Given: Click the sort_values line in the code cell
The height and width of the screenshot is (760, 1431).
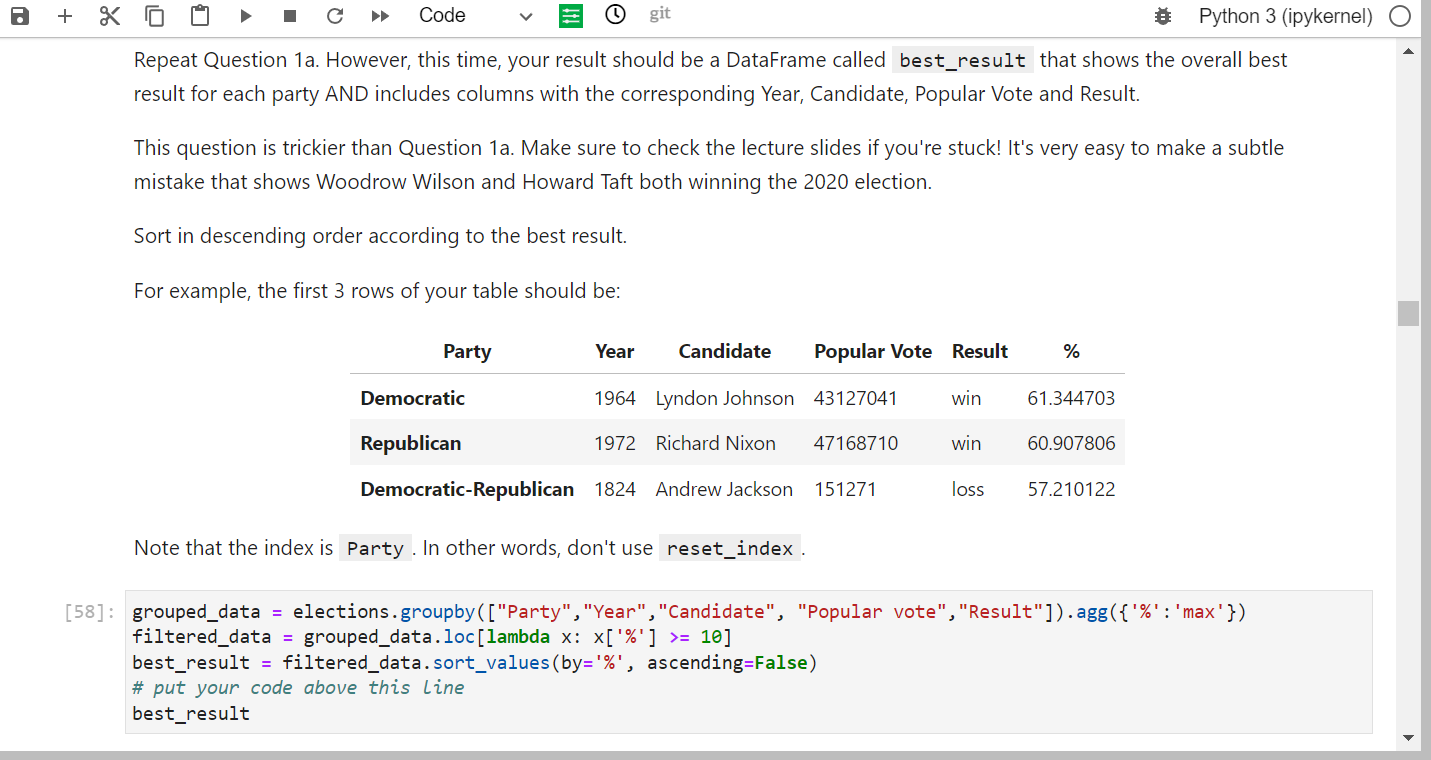Looking at the screenshot, I should 474,663.
